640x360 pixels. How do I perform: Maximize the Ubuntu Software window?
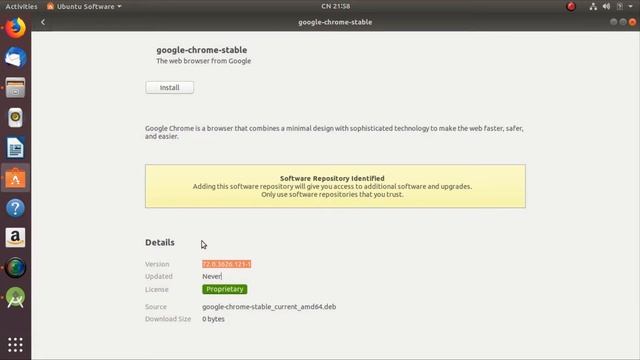click(623, 22)
